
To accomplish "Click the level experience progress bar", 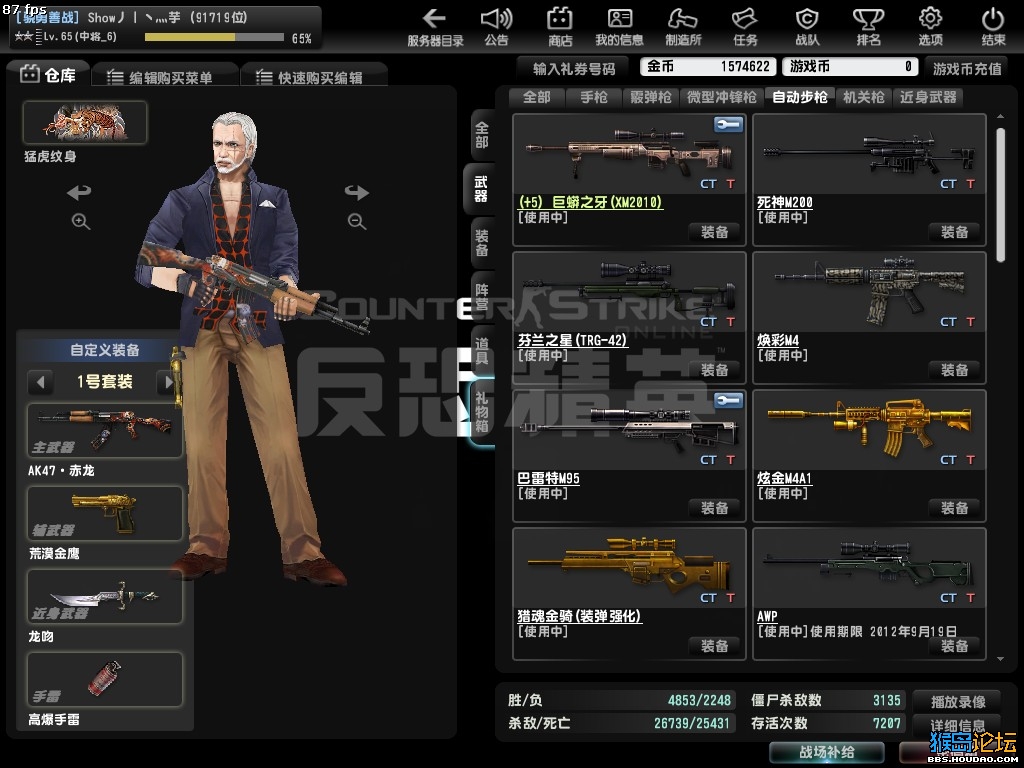I will (214, 38).
